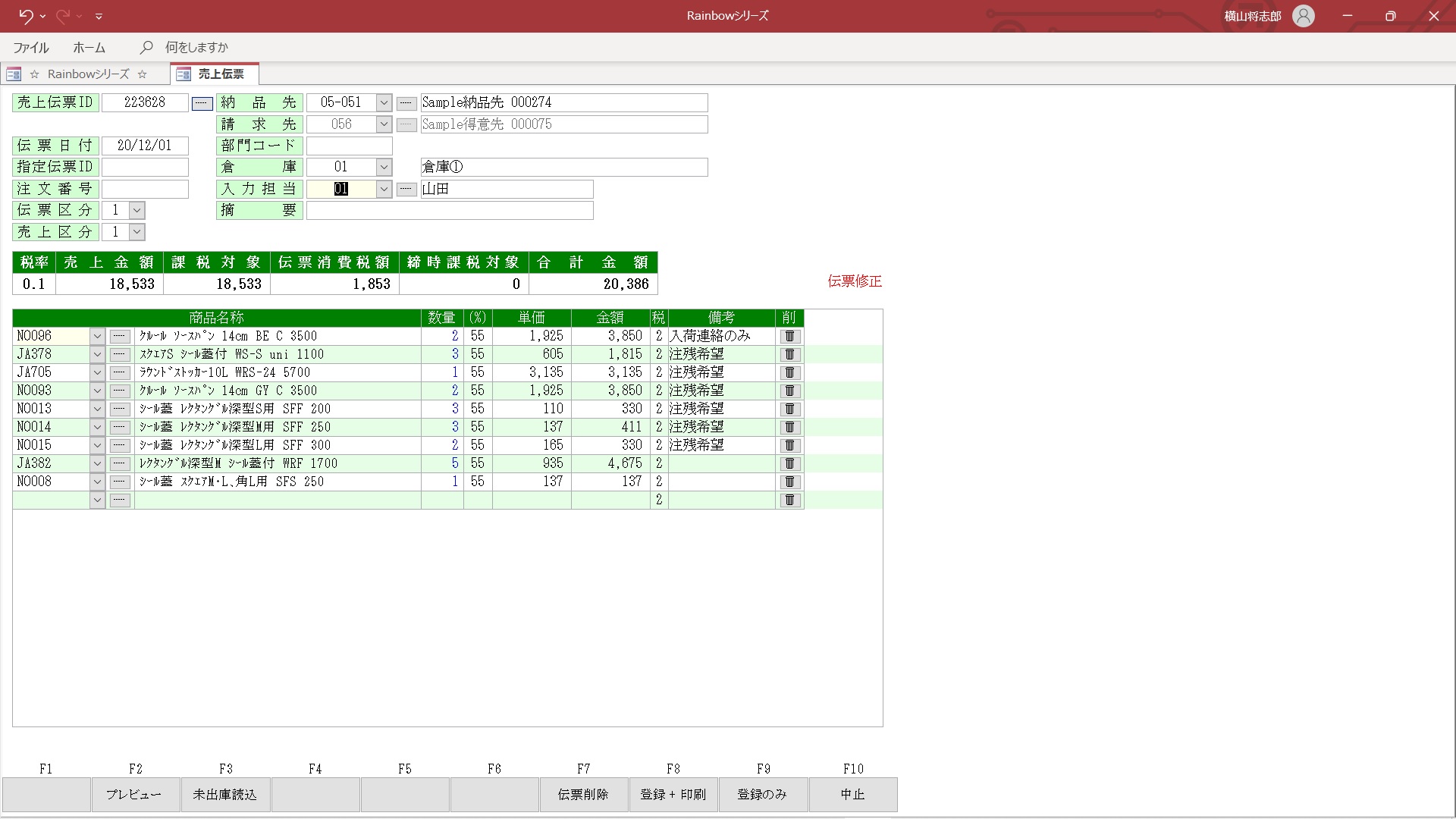The height and width of the screenshot is (819, 1456).
Task: Open lookup button beside 納品先 code
Action: (406, 103)
